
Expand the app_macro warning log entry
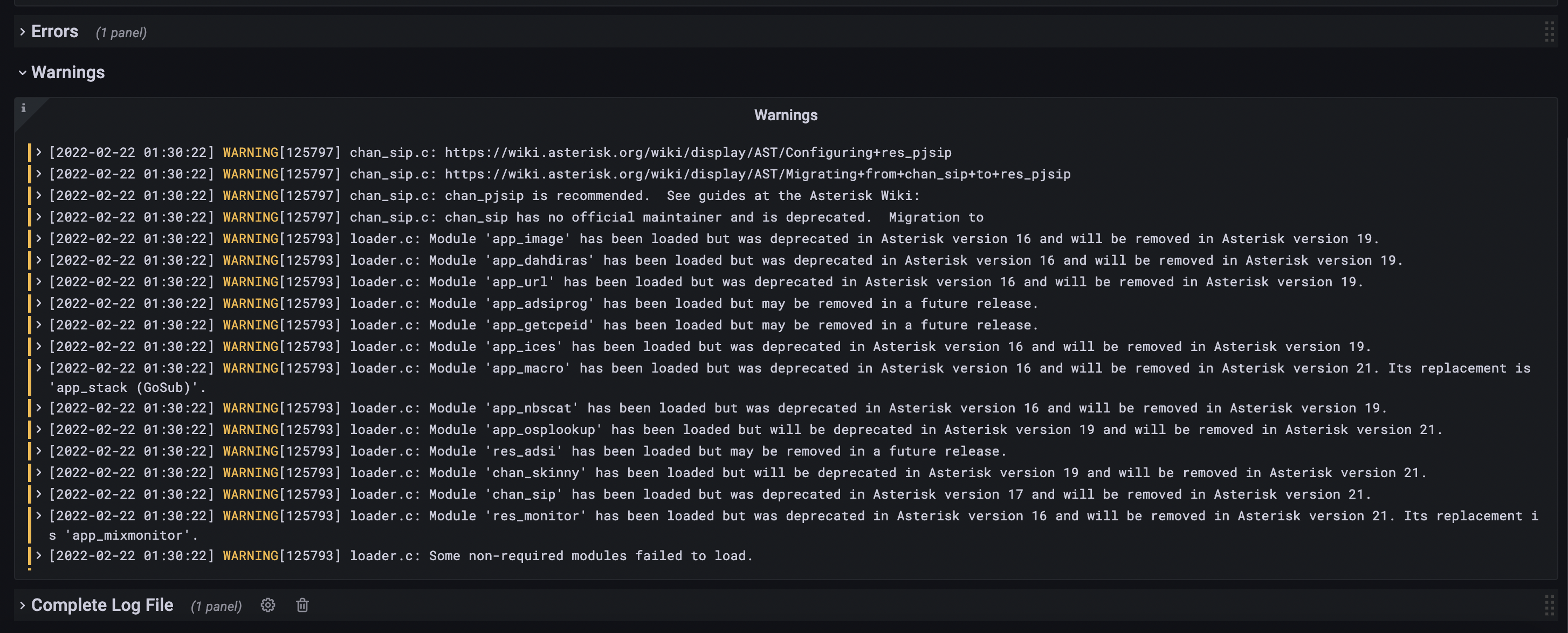(x=38, y=368)
